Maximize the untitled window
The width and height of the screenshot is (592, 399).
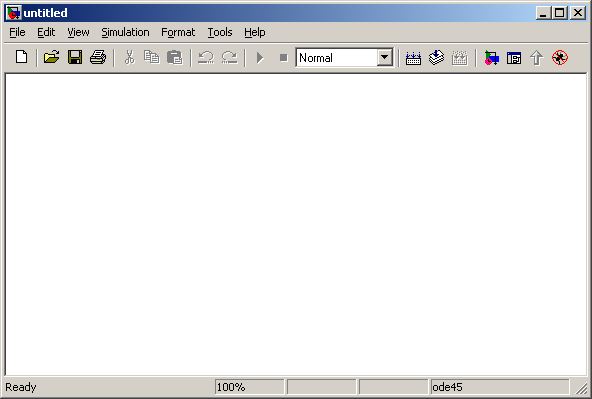point(560,13)
